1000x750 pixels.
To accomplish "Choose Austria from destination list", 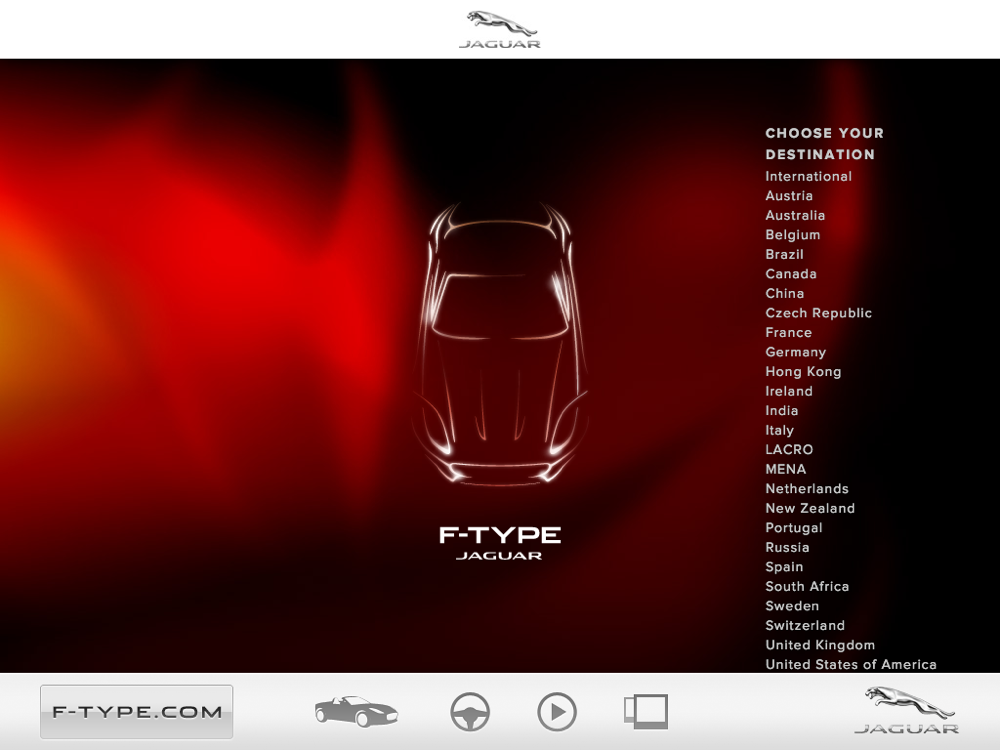I will [x=789, y=196].
